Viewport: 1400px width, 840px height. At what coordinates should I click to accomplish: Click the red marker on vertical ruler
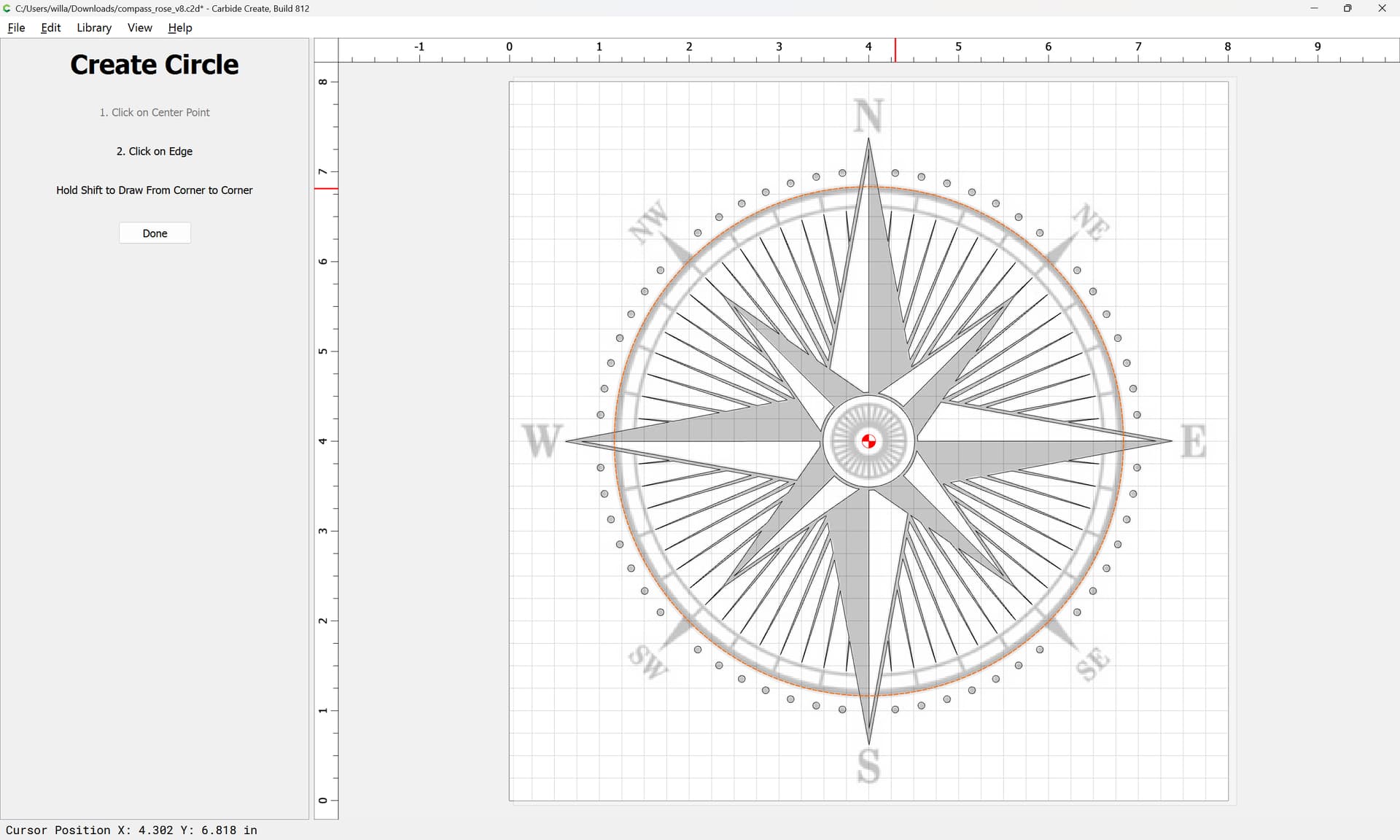click(326, 189)
